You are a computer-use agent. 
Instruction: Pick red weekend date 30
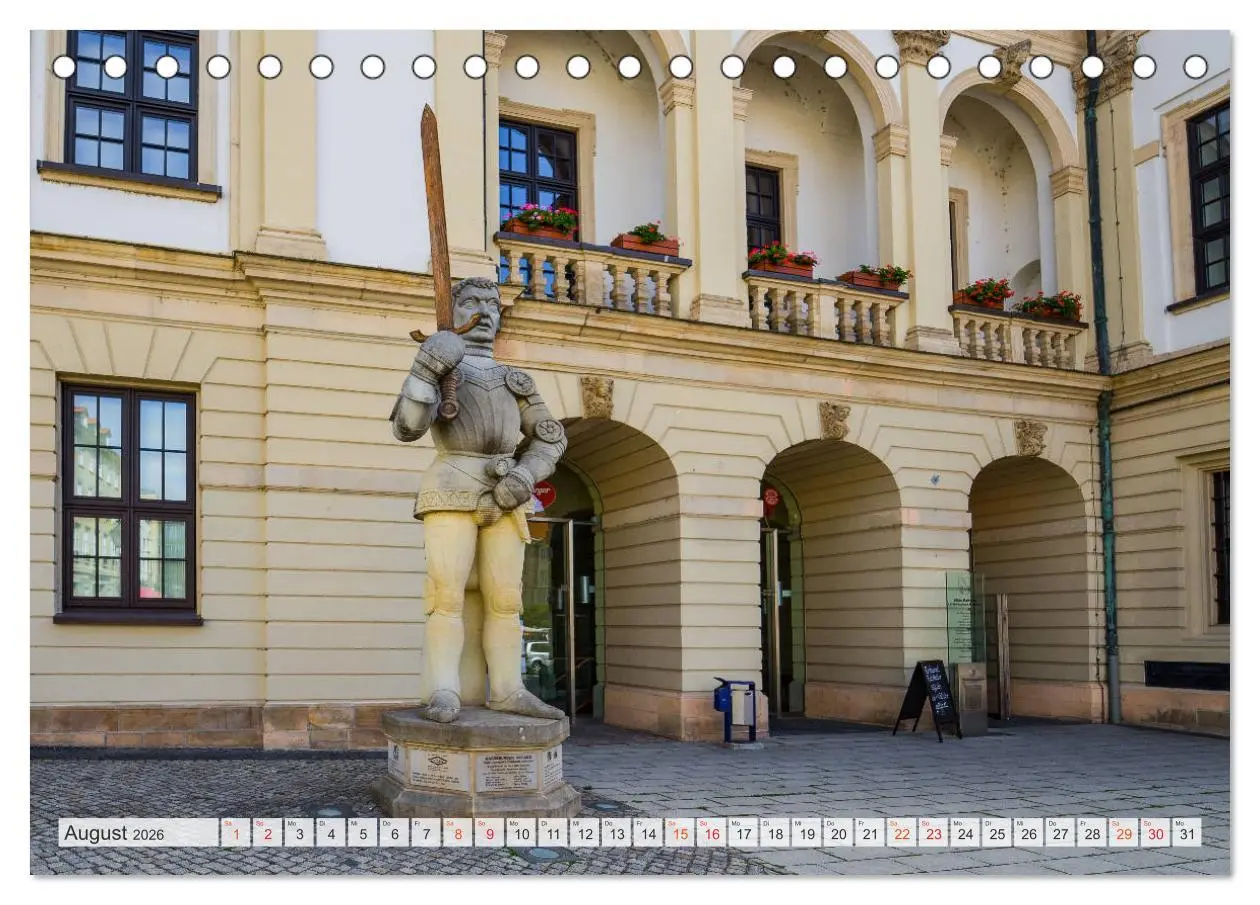pyautogui.click(x=1156, y=832)
